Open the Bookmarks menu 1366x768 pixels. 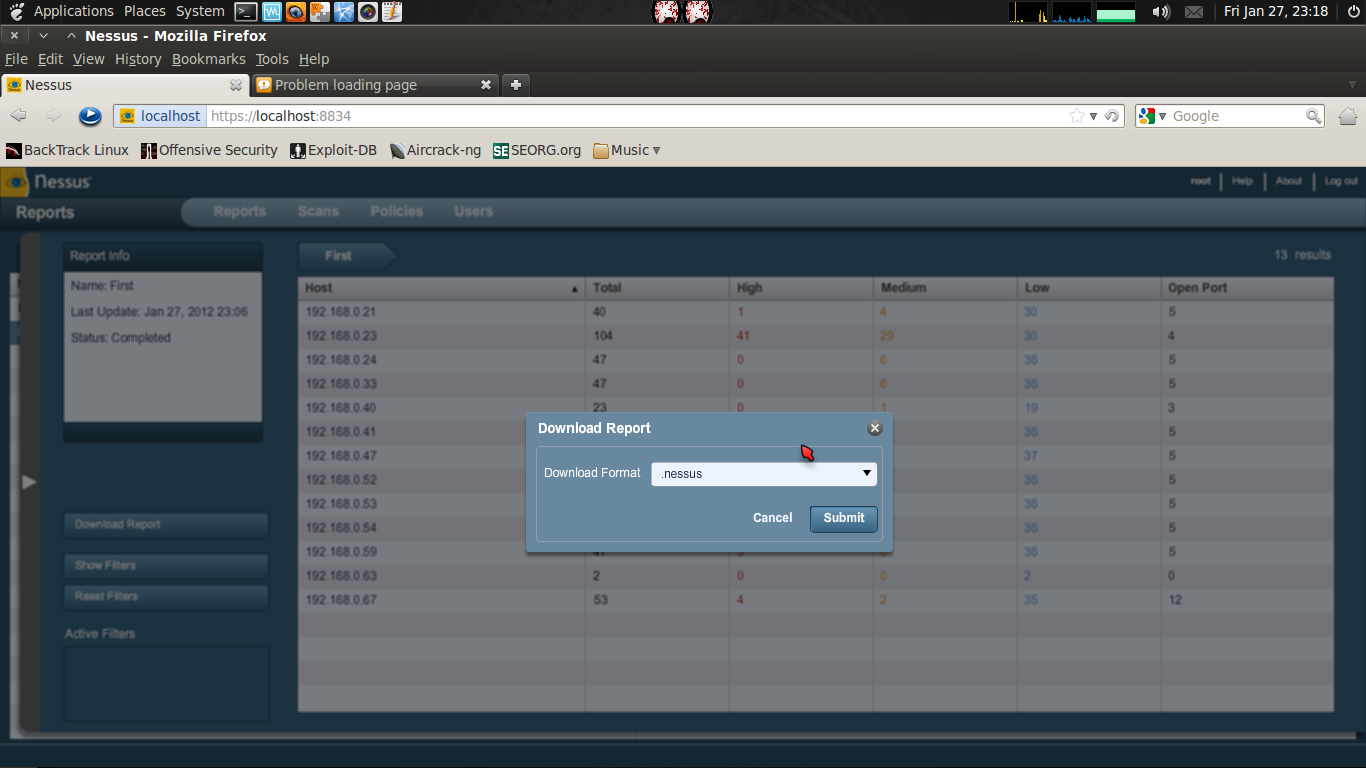208,59
